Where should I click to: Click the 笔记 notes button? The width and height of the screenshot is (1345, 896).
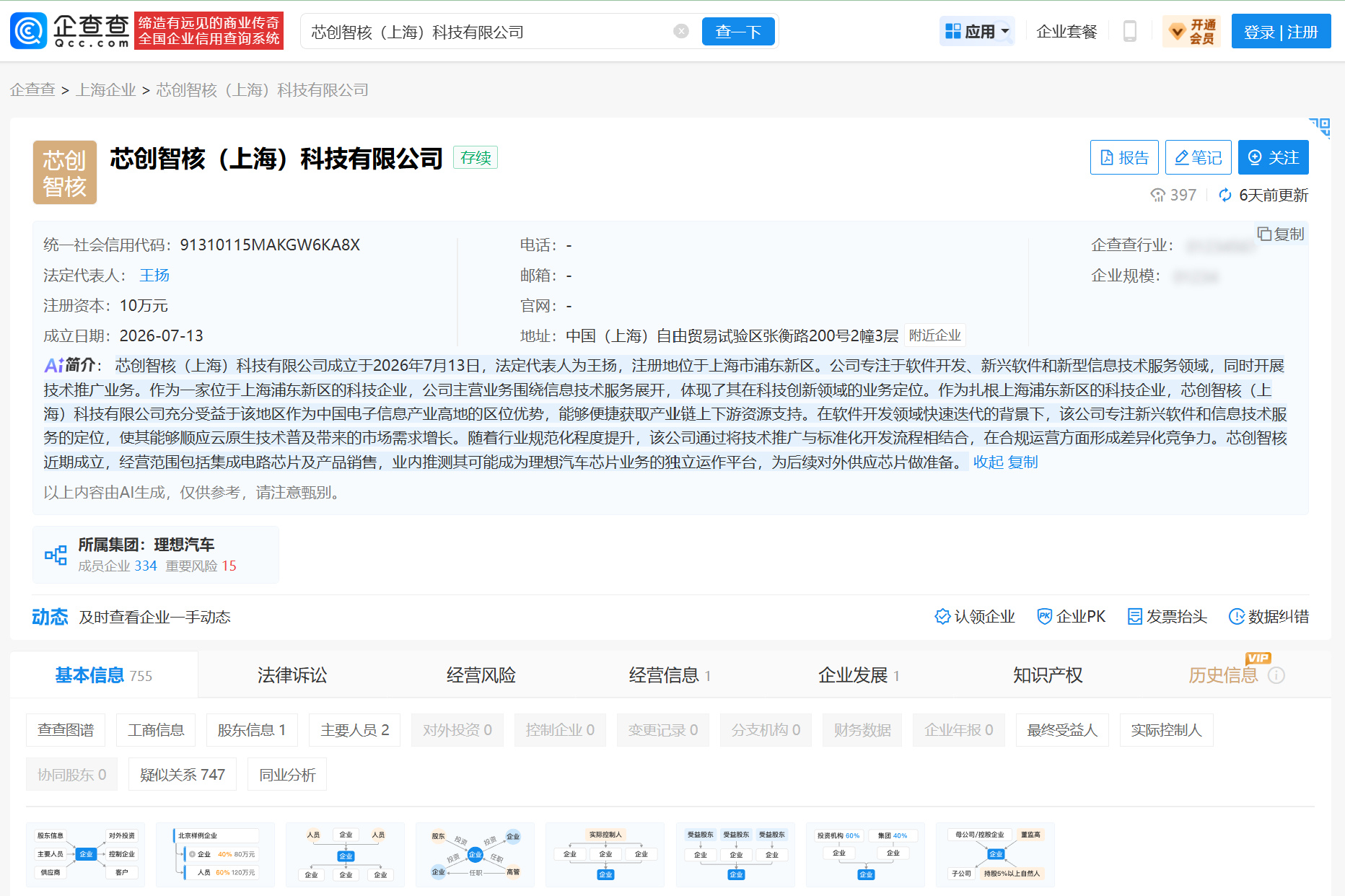(1199, 157)
